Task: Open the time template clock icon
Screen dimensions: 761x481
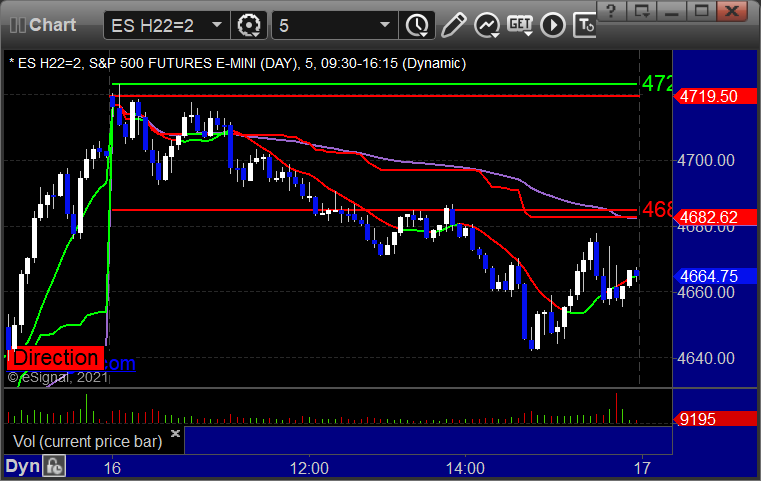Action: [x=417, y=25]
